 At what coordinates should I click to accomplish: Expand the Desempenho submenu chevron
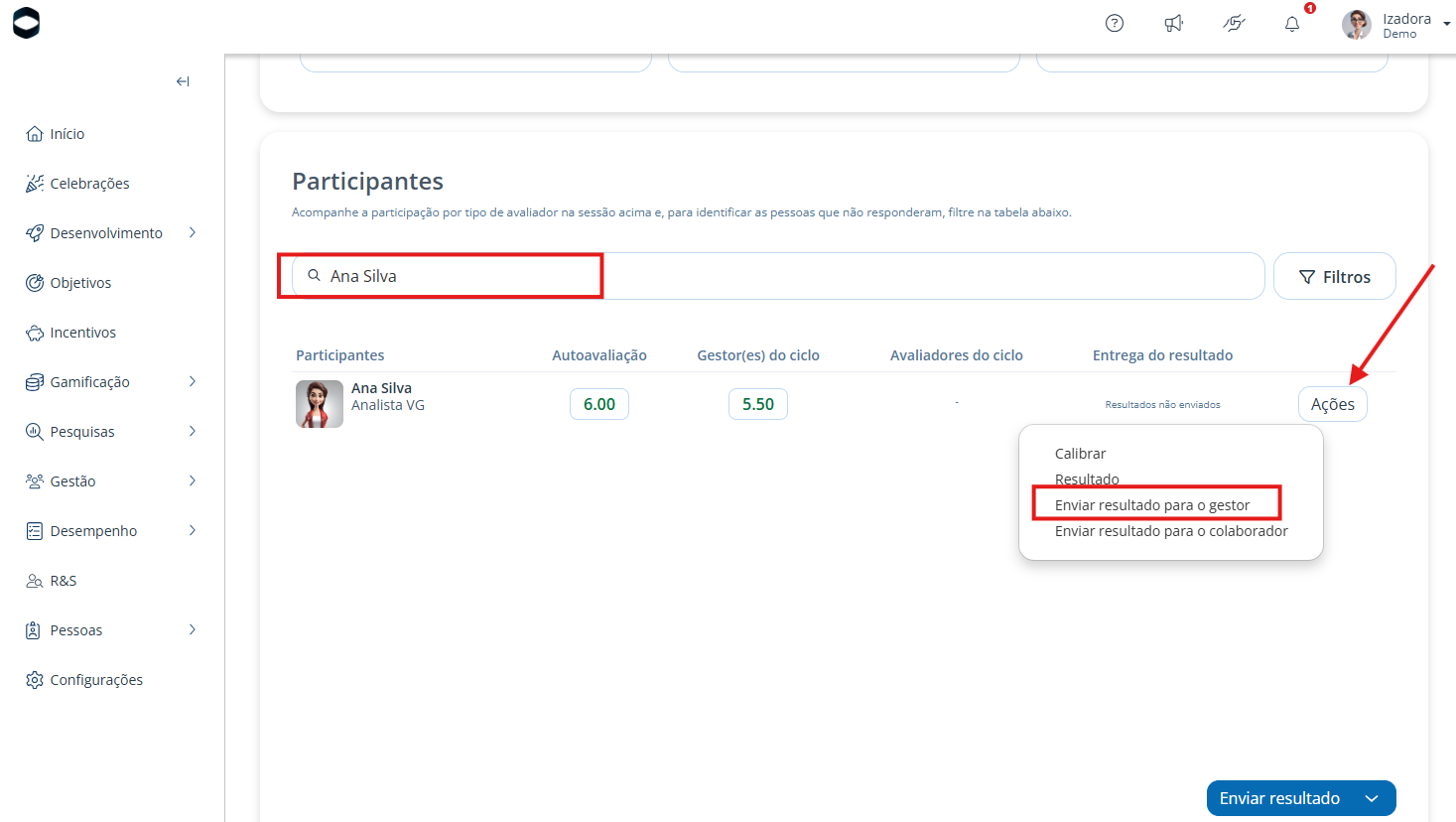[193, 530]
